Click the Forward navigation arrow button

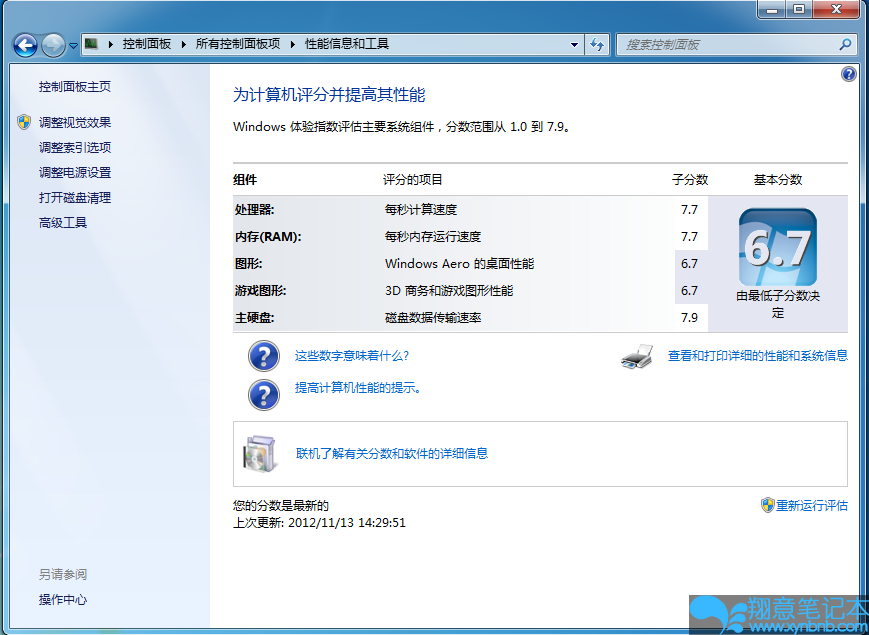tap(54, 45)
